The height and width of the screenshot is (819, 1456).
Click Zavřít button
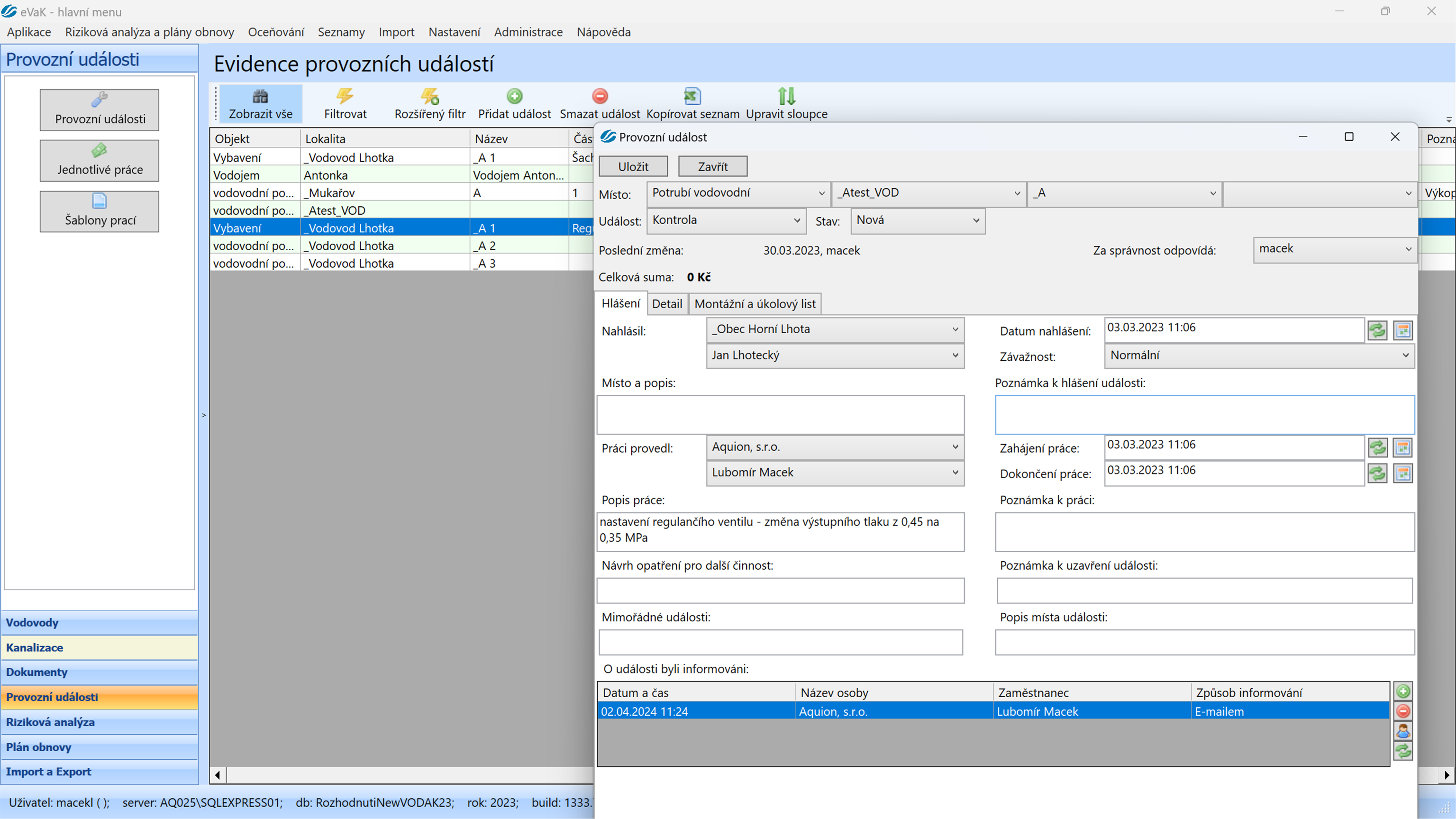click(712, 167)
